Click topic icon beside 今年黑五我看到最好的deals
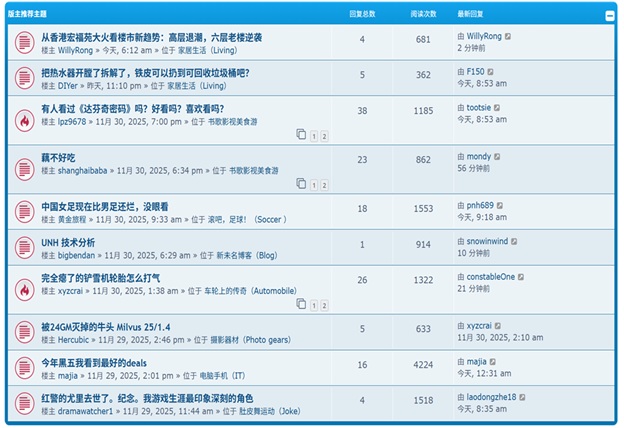Viewport: 624px width, 428px height. (x=25, y=368)
